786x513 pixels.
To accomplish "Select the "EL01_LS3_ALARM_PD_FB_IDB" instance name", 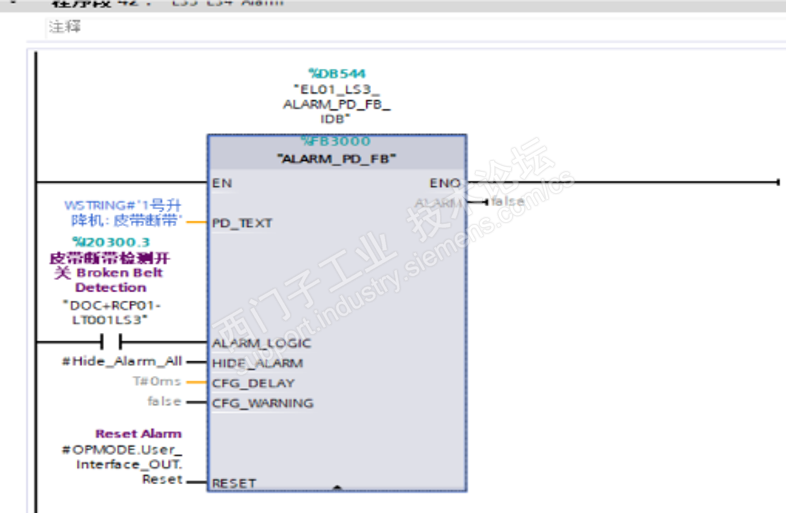I will click(336, 104).
